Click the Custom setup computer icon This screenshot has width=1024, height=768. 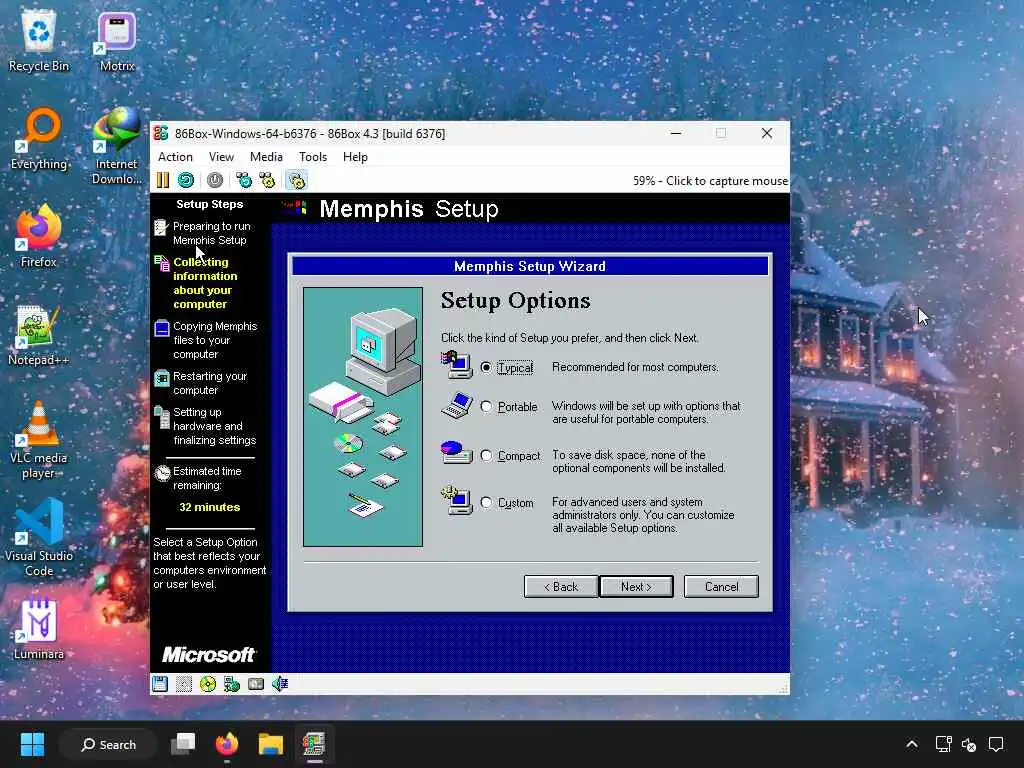[456, 500]
